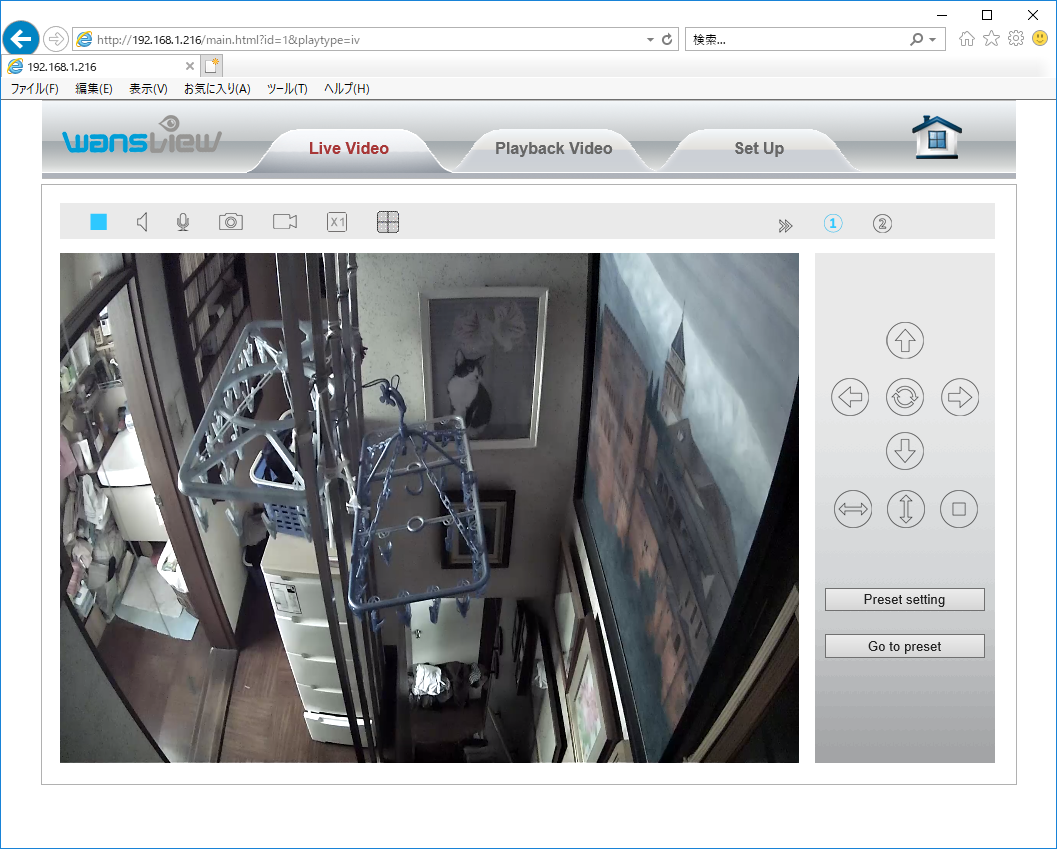Open the 編集(E) menu
Viewport: 1057px width, 849px height.
click(94, 89)
